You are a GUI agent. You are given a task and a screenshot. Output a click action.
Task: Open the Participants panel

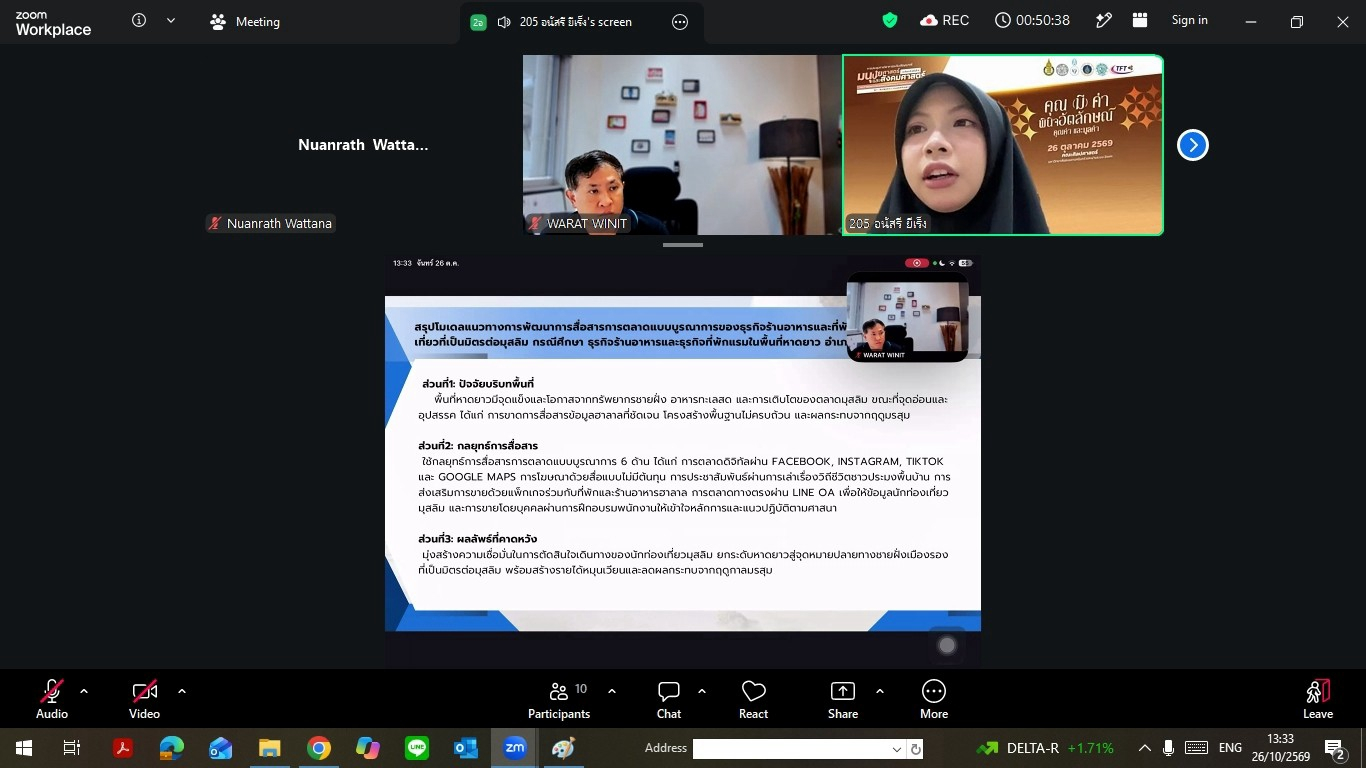coord(559,699)
